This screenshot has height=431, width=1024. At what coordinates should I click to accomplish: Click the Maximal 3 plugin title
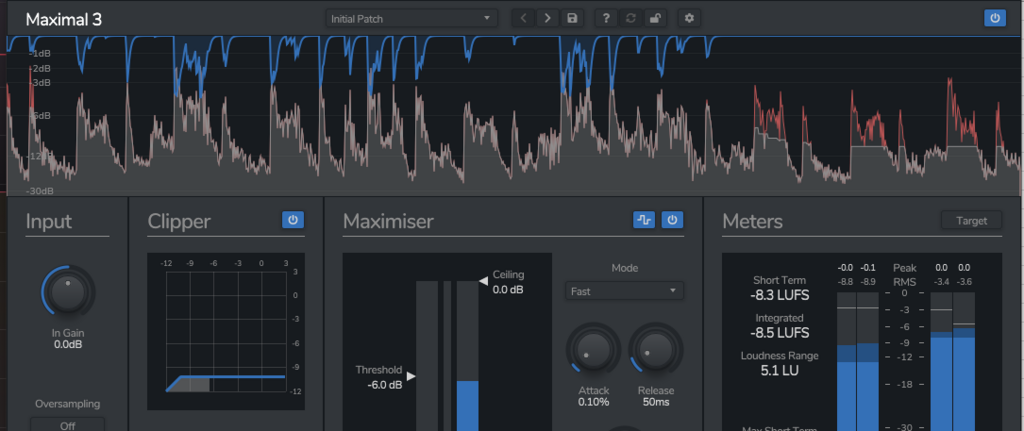coord(63,19)
